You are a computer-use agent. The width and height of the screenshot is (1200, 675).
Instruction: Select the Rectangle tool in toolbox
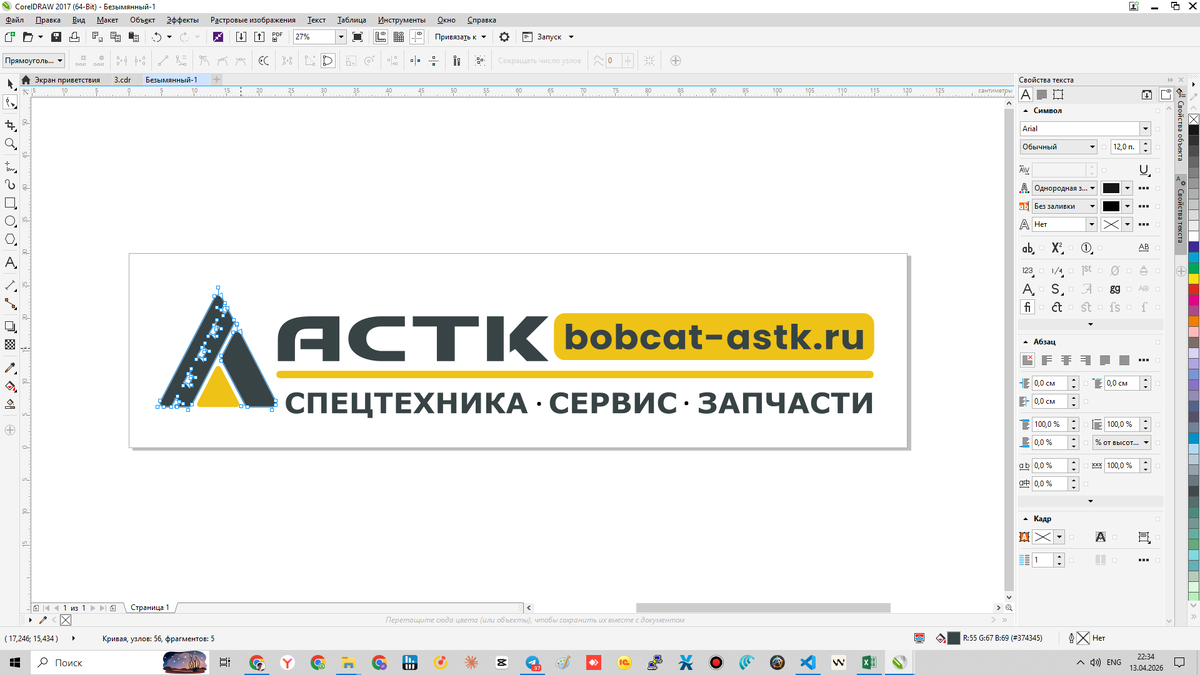[x=10, y=203]
